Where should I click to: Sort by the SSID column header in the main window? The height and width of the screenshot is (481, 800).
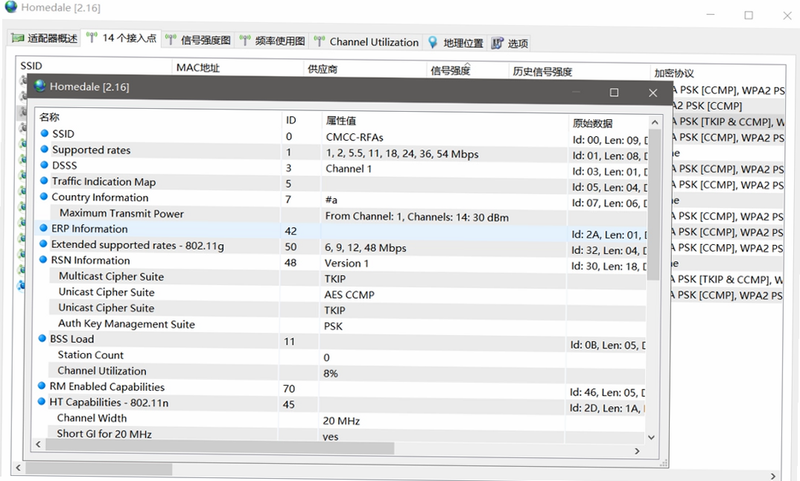(x=95, y=66)
